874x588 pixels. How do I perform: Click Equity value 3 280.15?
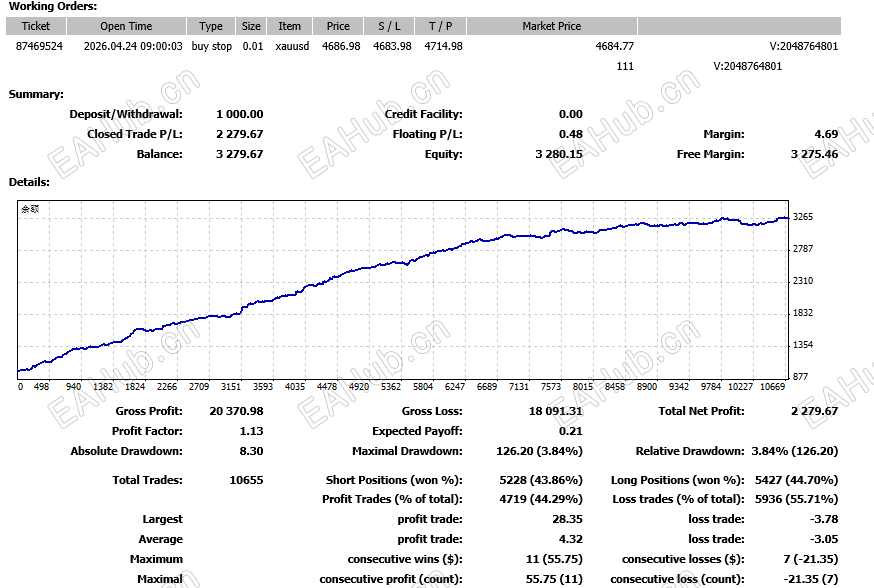[x=559, y=154]
